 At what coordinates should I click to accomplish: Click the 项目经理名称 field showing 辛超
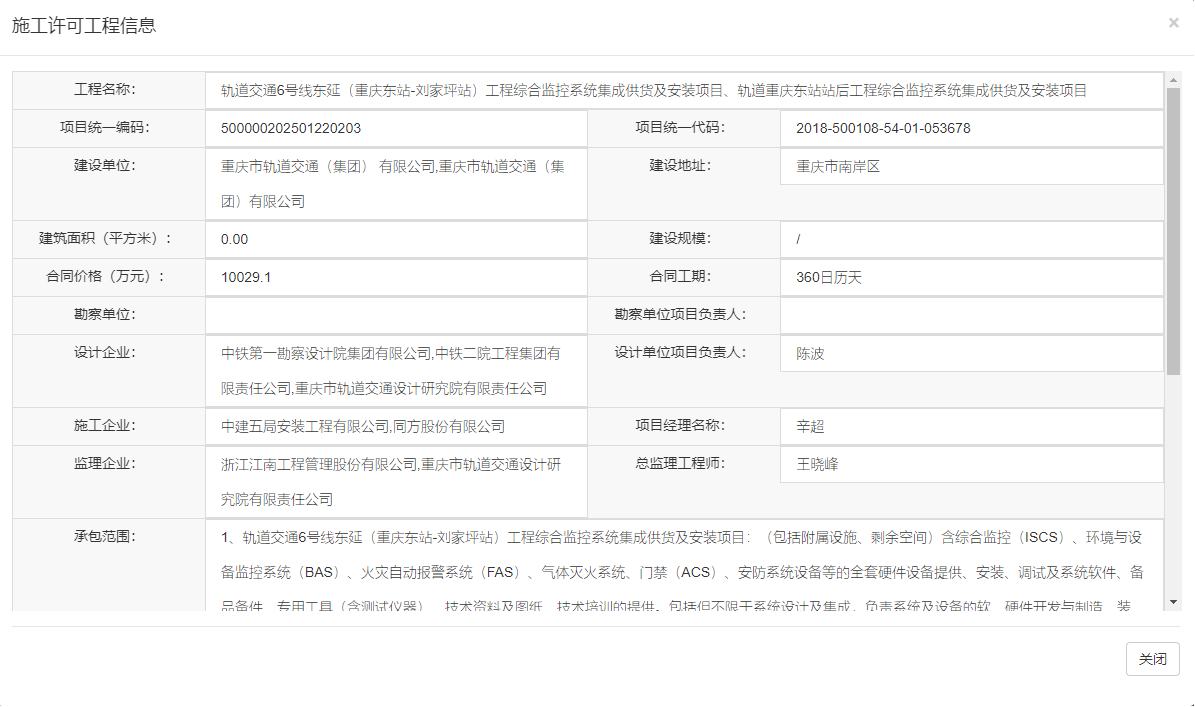point(971,427)
